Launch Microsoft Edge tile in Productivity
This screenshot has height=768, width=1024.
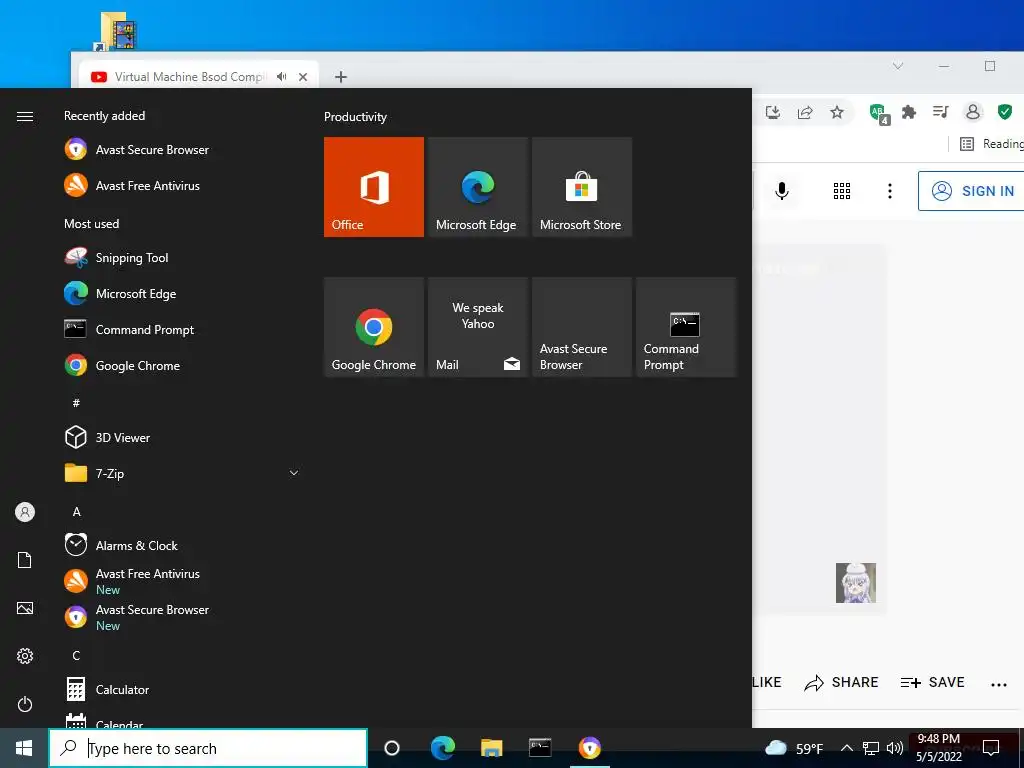477,187
